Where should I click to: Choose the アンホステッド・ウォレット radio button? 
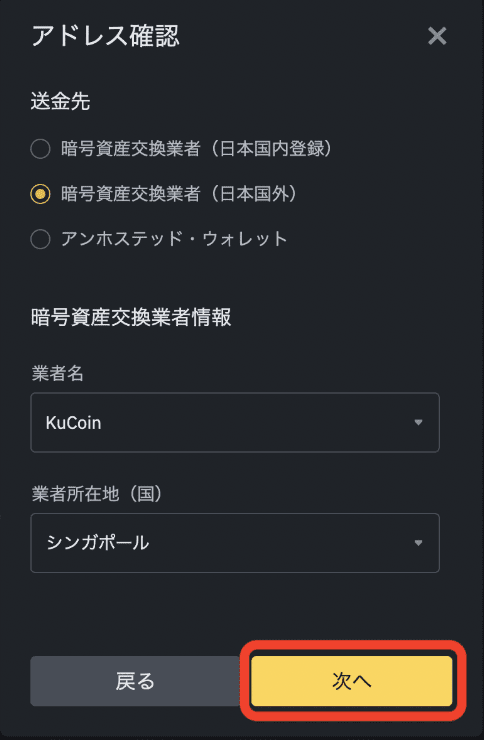(x=41, y=239)
